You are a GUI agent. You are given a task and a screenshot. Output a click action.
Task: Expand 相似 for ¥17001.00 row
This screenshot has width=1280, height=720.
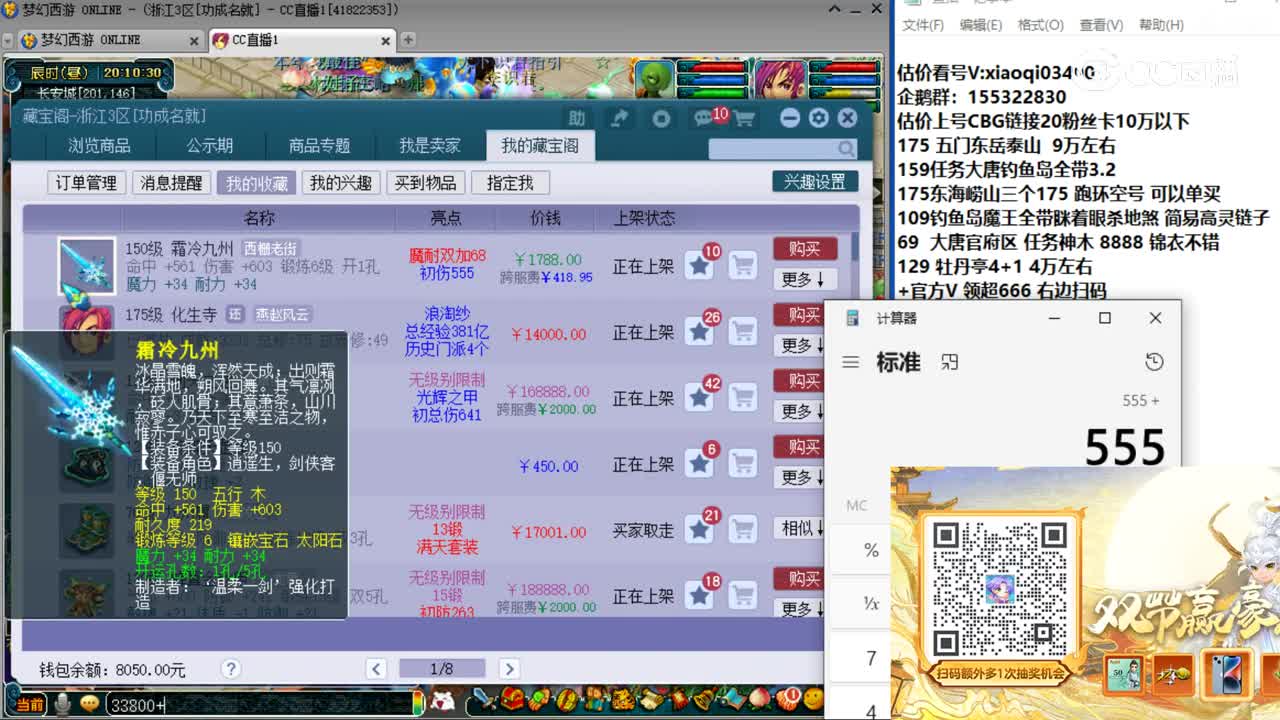coord(801,528)
